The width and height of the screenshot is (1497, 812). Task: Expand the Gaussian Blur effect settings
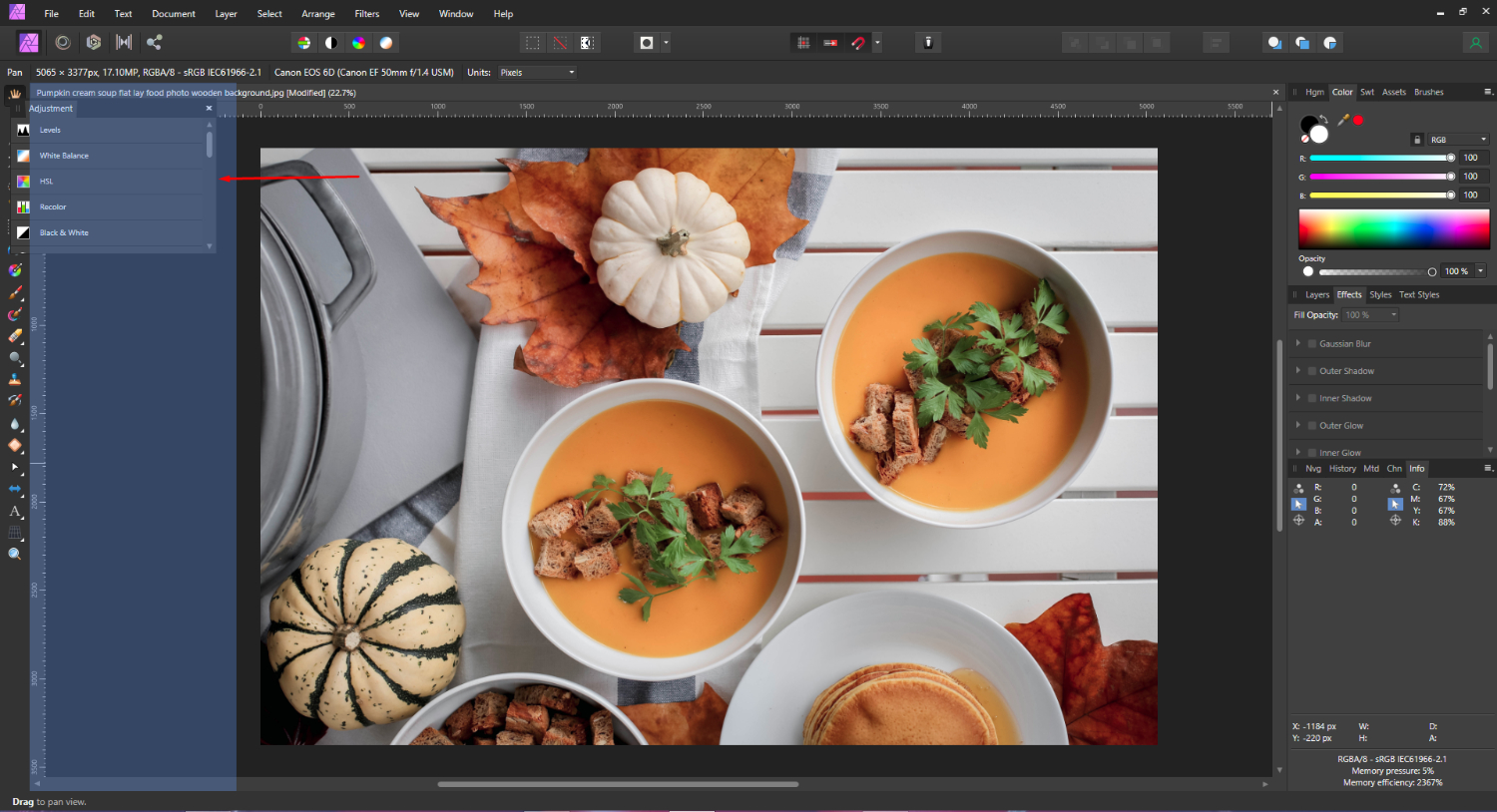click(1298, 343)
